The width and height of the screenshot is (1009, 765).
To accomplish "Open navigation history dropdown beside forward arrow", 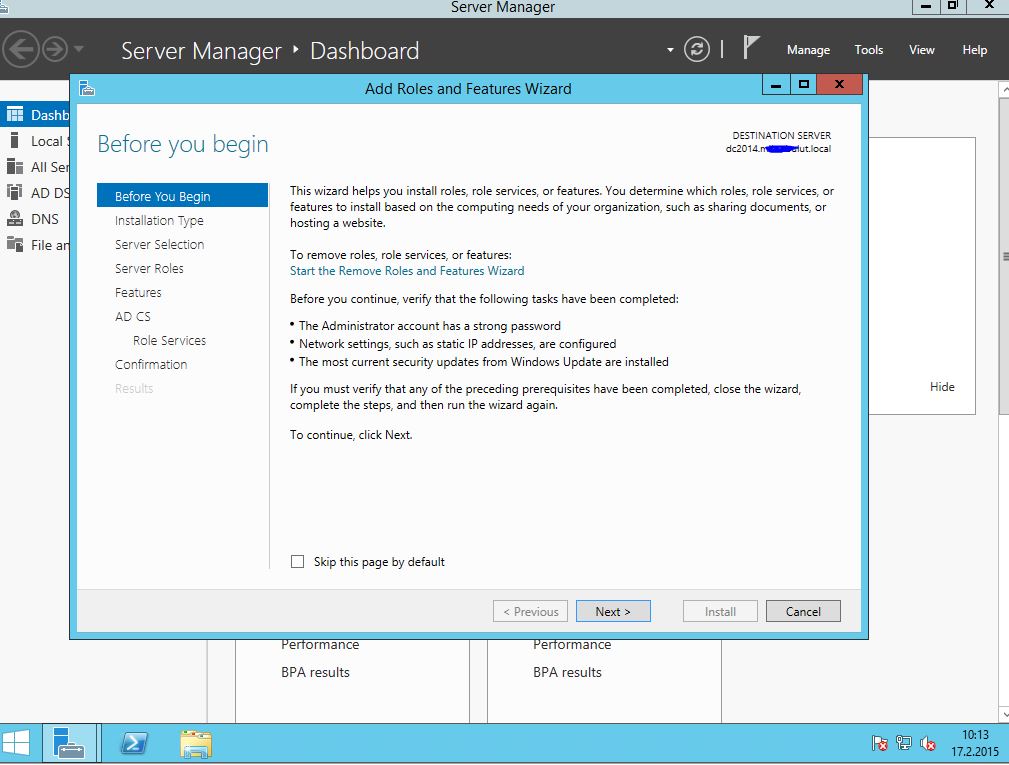I will pyautogui.click(x=79, y=49).
